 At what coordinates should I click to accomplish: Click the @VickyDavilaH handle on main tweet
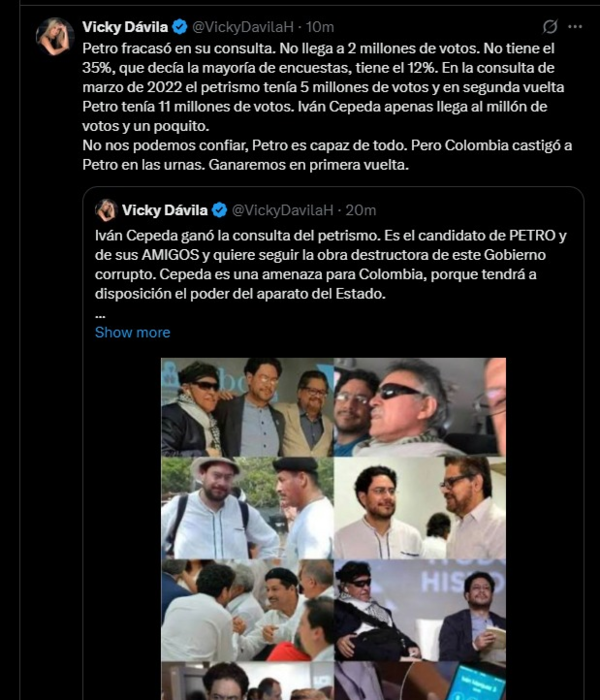pyautogui.click(x=243, y=27)
